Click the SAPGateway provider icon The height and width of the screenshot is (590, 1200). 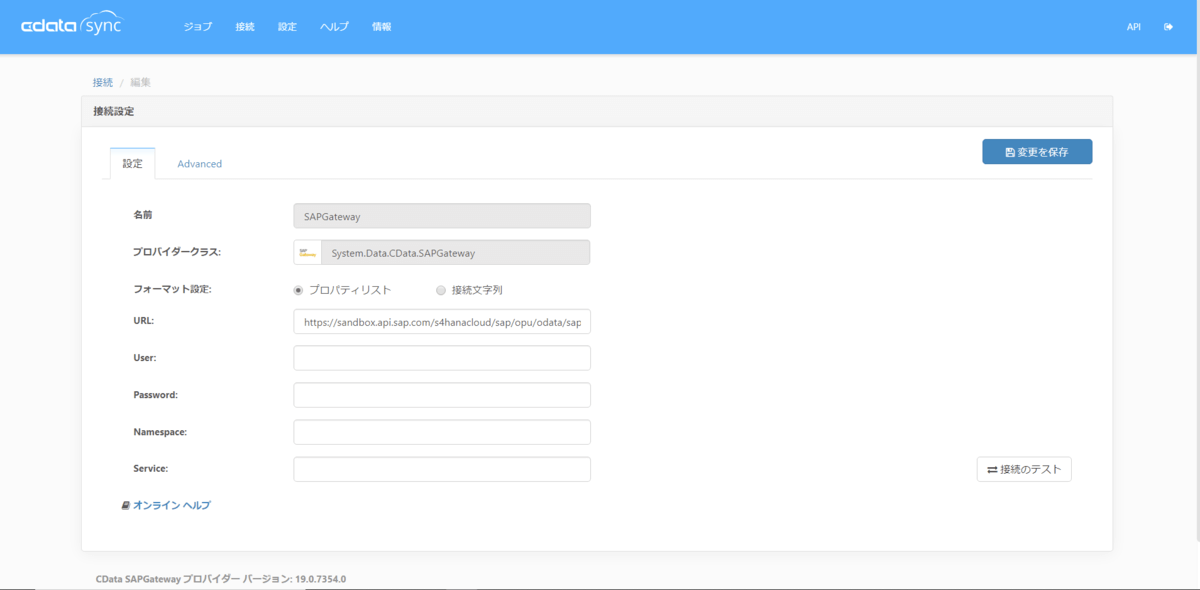pyautogui.click(x=307, y=251)
